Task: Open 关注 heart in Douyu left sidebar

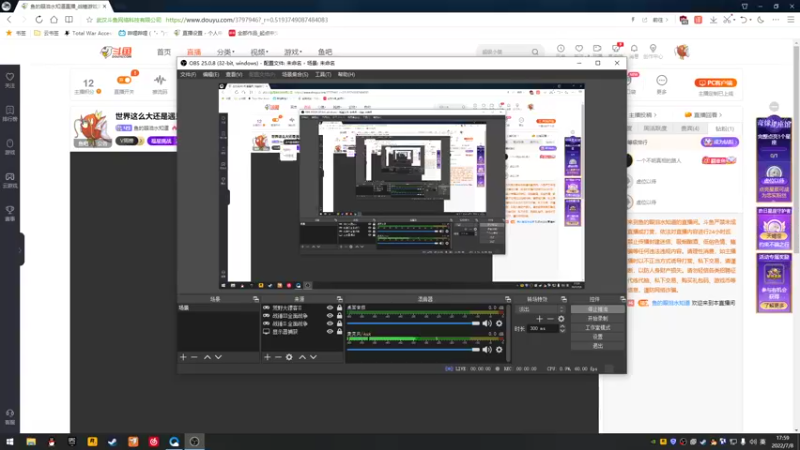Action: tap(10, 80)
